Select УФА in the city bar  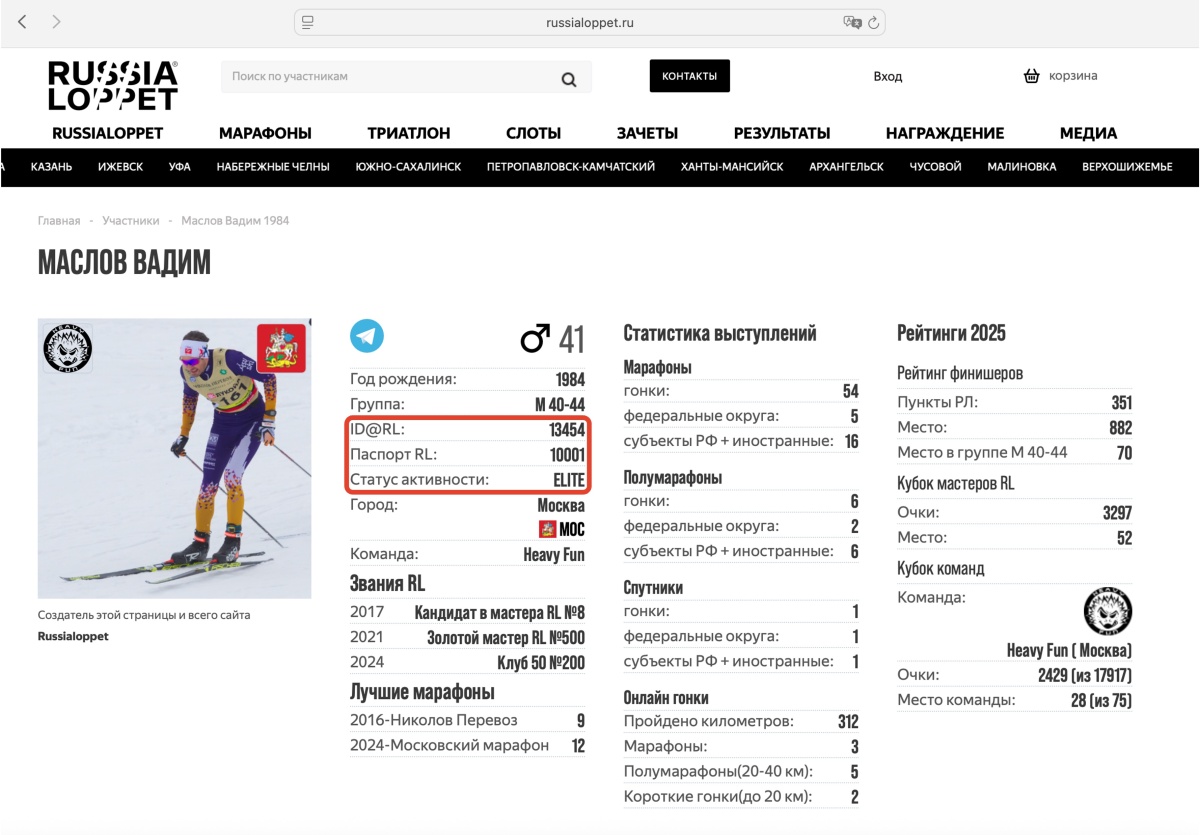coord(180,167)
